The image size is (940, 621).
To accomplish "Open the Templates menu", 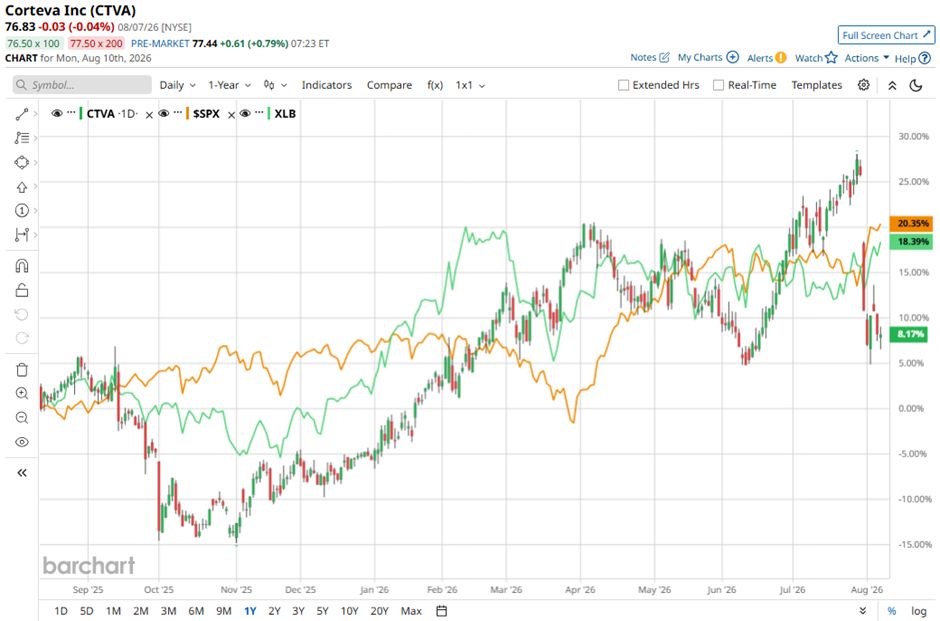I will coord(817,85).
